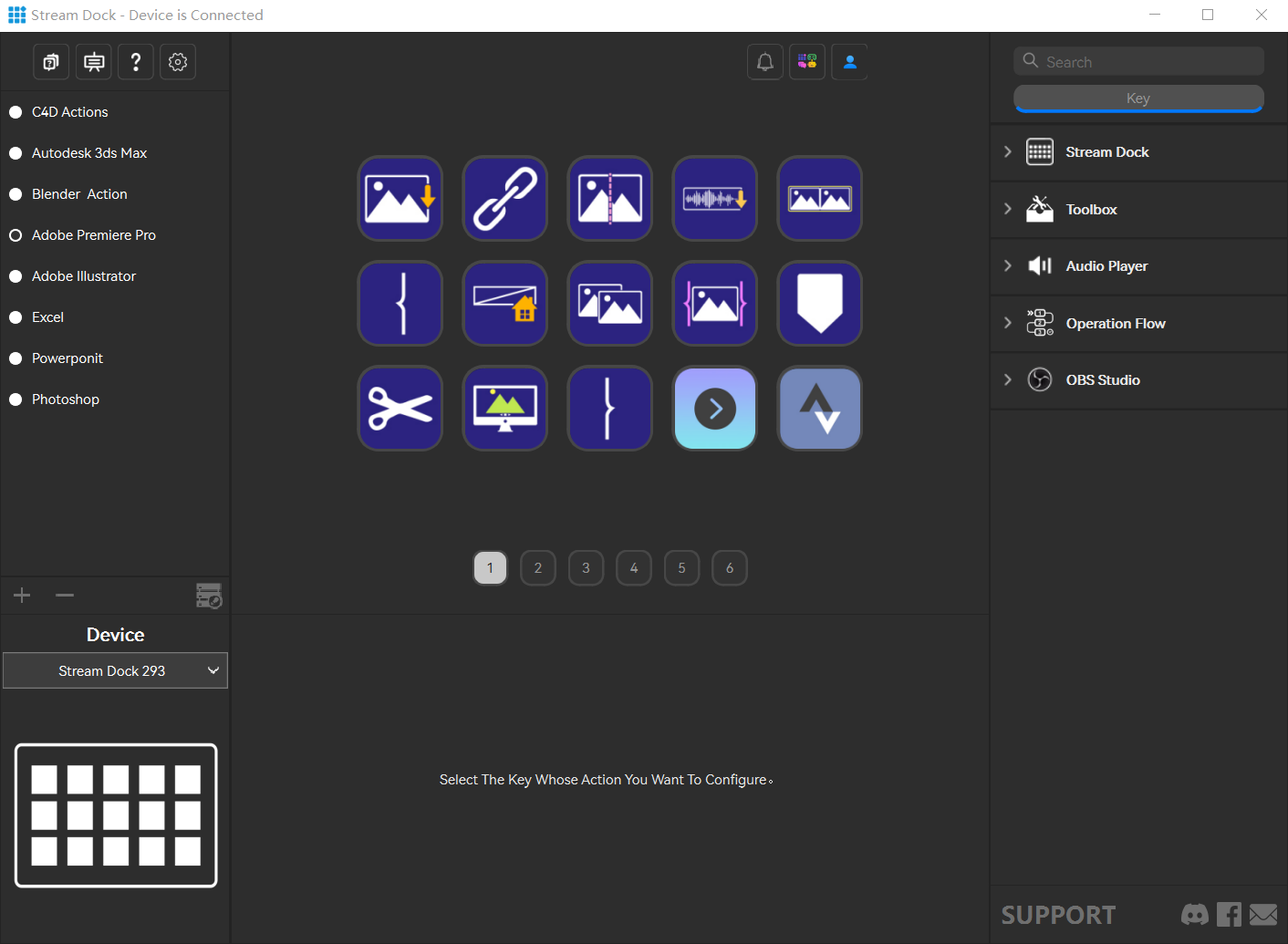Select the left curly brace key
Screen dimensions: 1288x944
point(400,304)
